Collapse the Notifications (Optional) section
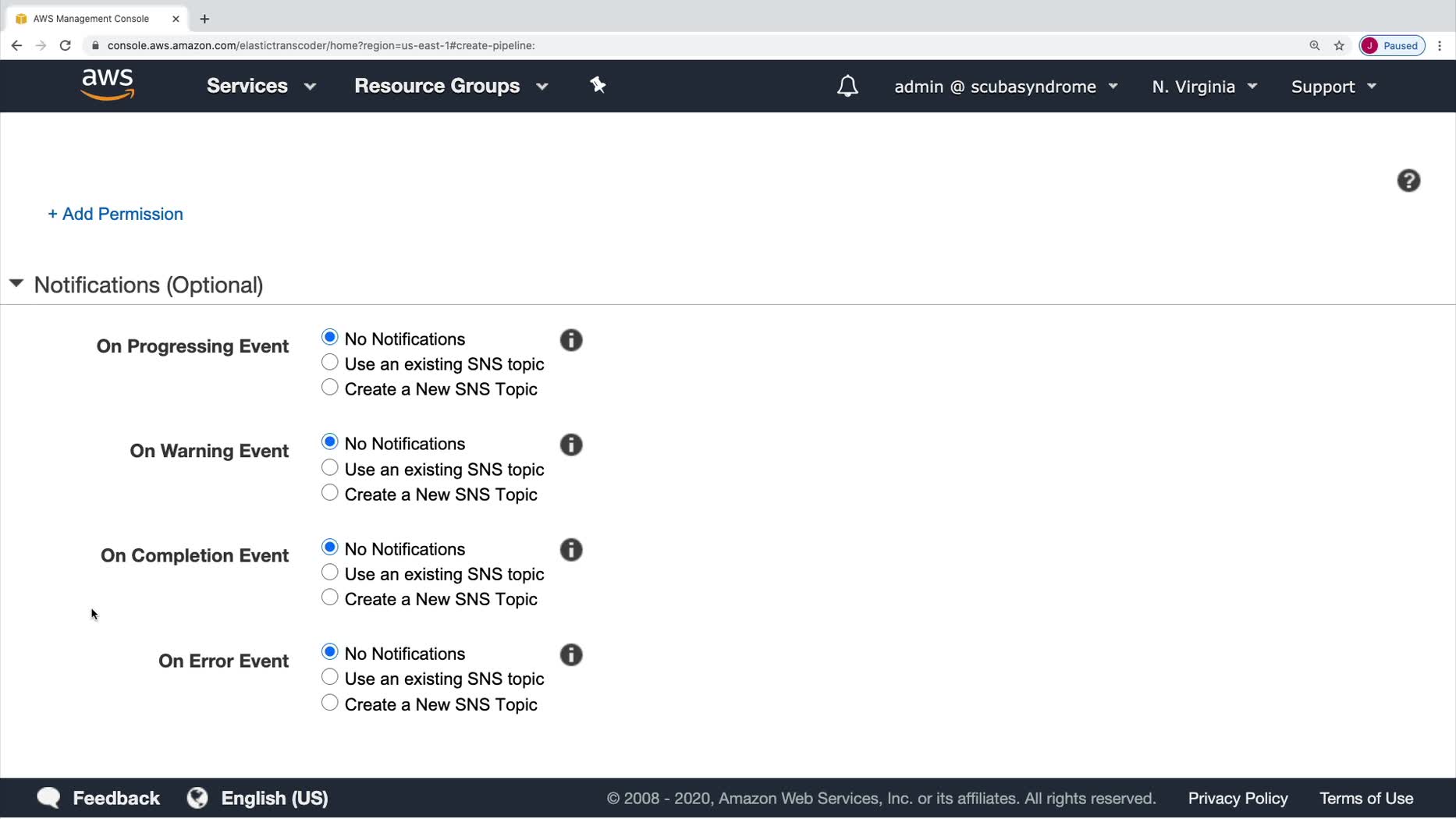 tap(16, 284)
